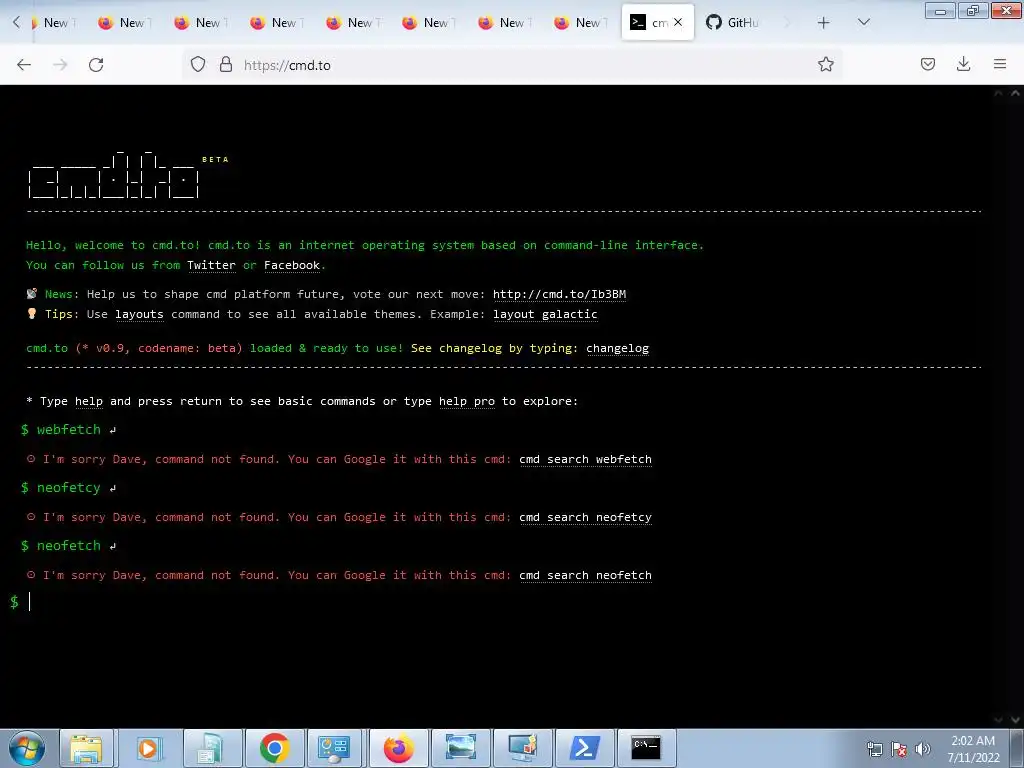Viewport: 1024px width, 768px height.
Task: Open Windows Explorer from the taskbar
Action: pyautogui.click(x=86, y=748)
